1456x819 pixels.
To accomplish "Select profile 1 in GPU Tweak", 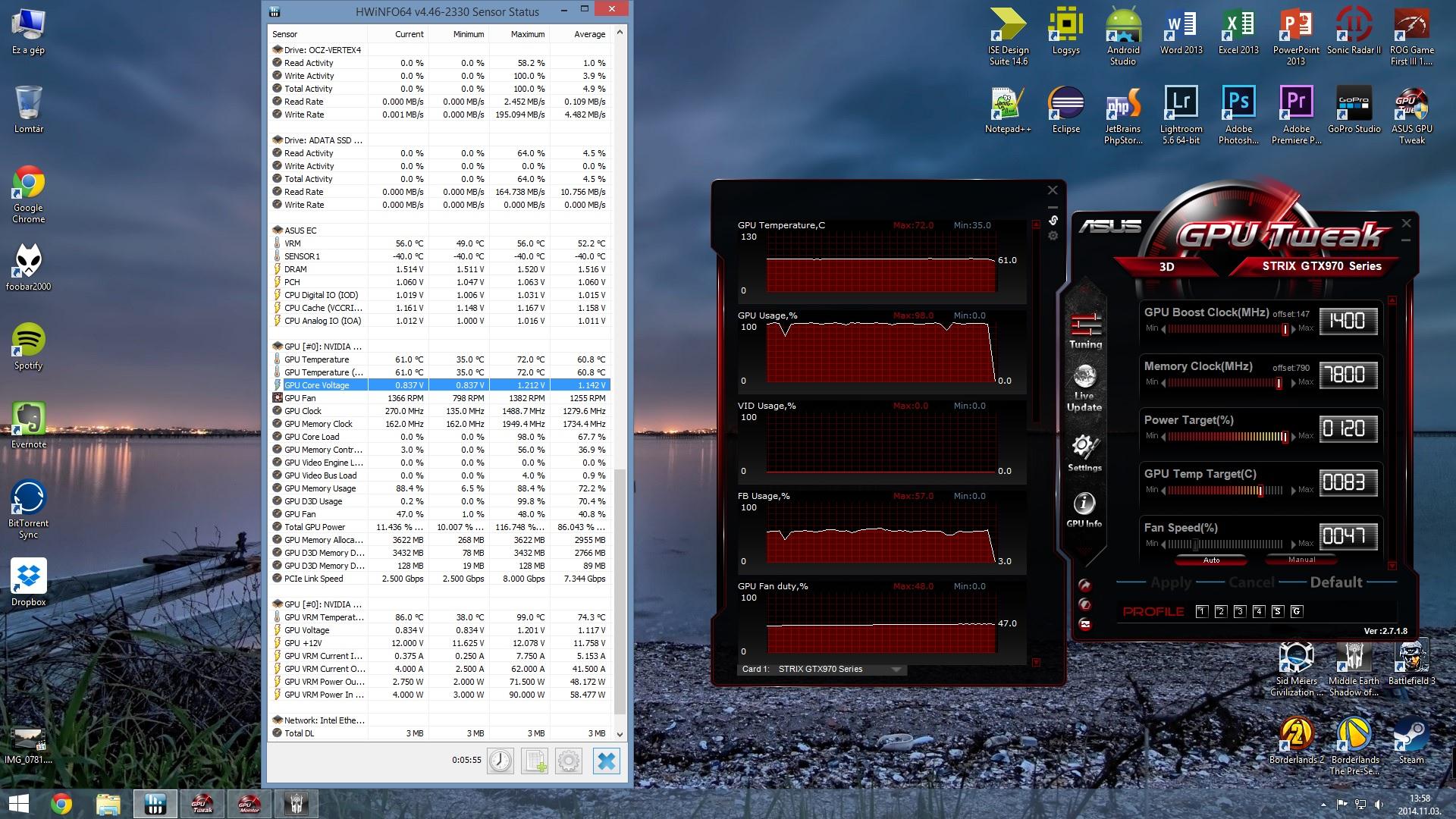I will [x=1201, y=611].
